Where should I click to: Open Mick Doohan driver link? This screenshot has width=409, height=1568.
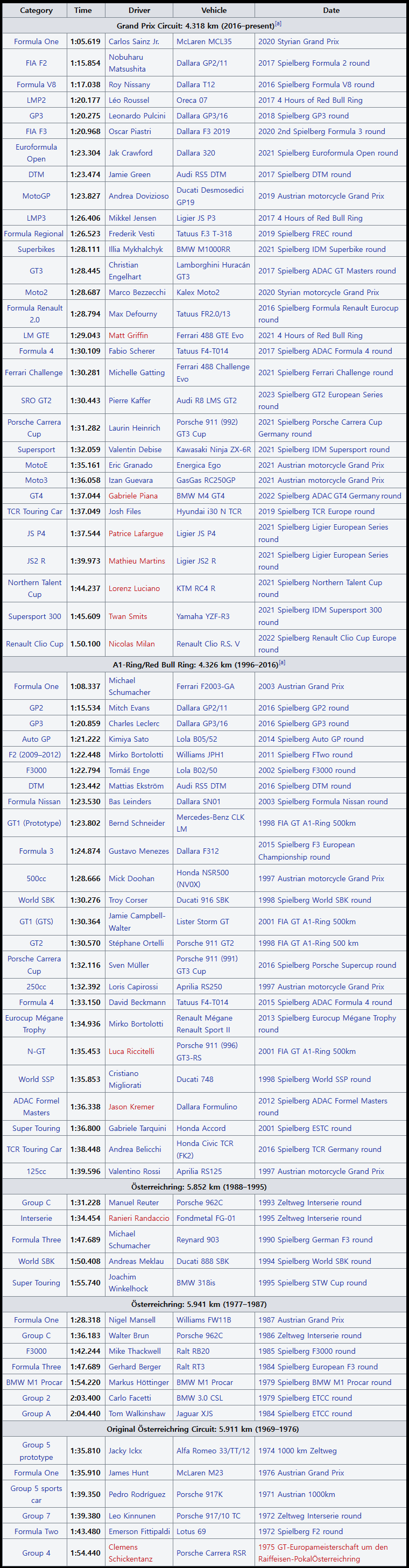(131, 879)
